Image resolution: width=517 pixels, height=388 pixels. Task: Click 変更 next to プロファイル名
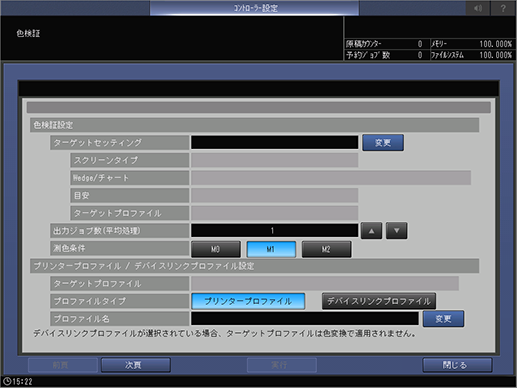pyautogui.click(x=443, y=319)
